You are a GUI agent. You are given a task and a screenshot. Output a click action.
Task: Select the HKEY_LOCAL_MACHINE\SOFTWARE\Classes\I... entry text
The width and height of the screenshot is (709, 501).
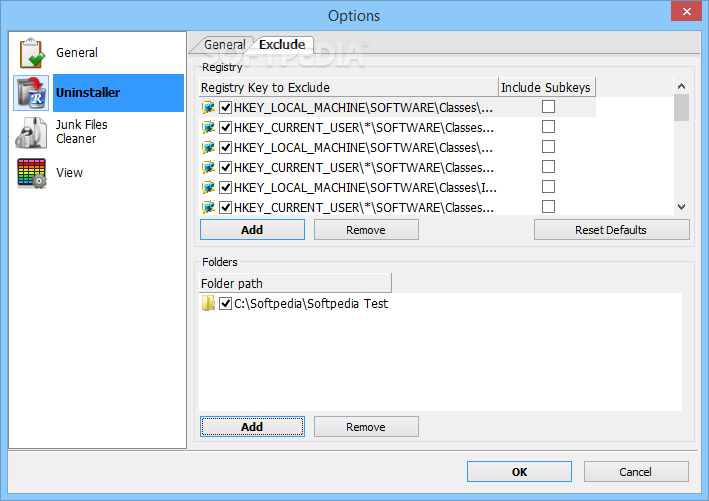(365, 187)
